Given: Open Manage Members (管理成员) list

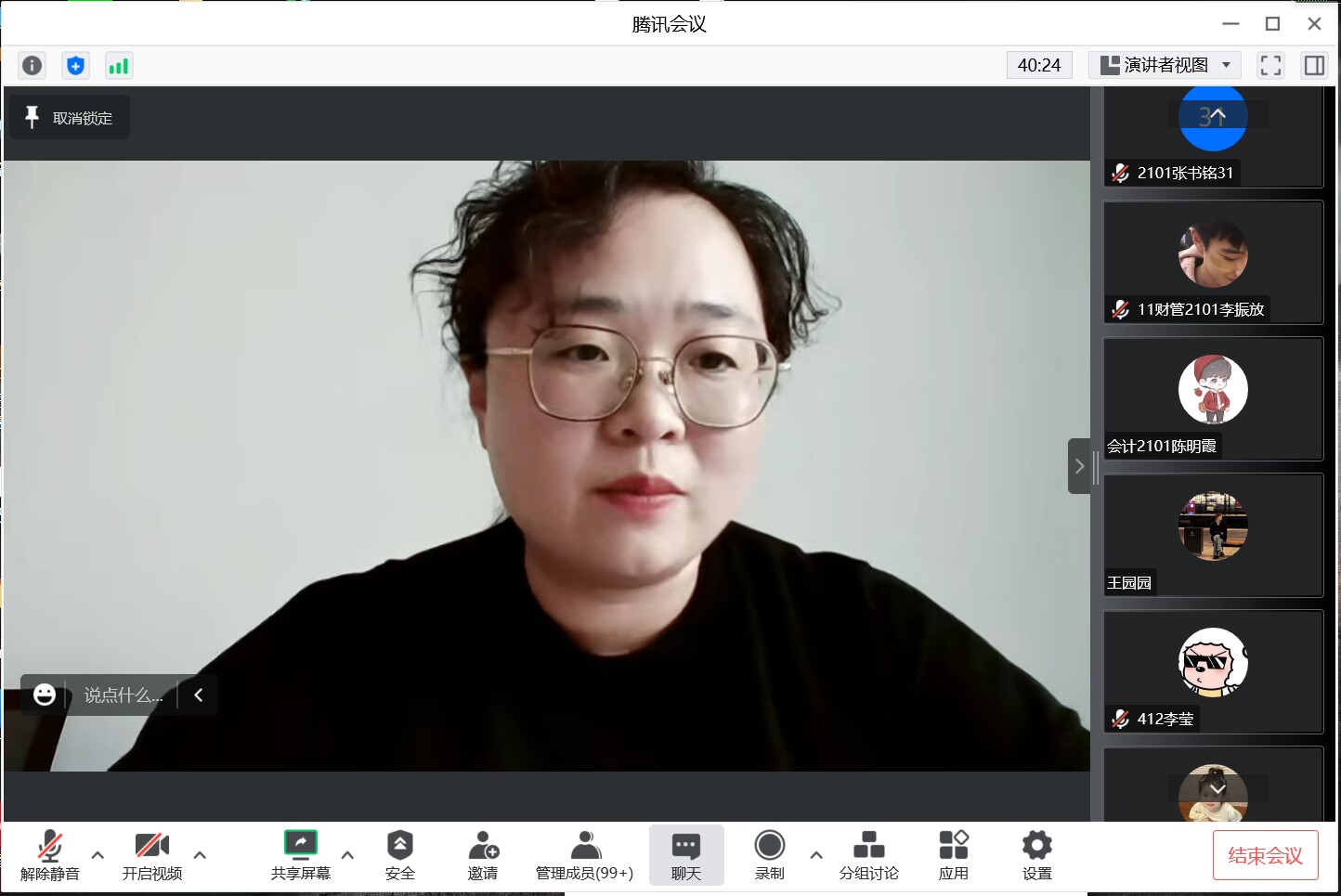Looking at the screenshot, I should click(x=584, y=855).
